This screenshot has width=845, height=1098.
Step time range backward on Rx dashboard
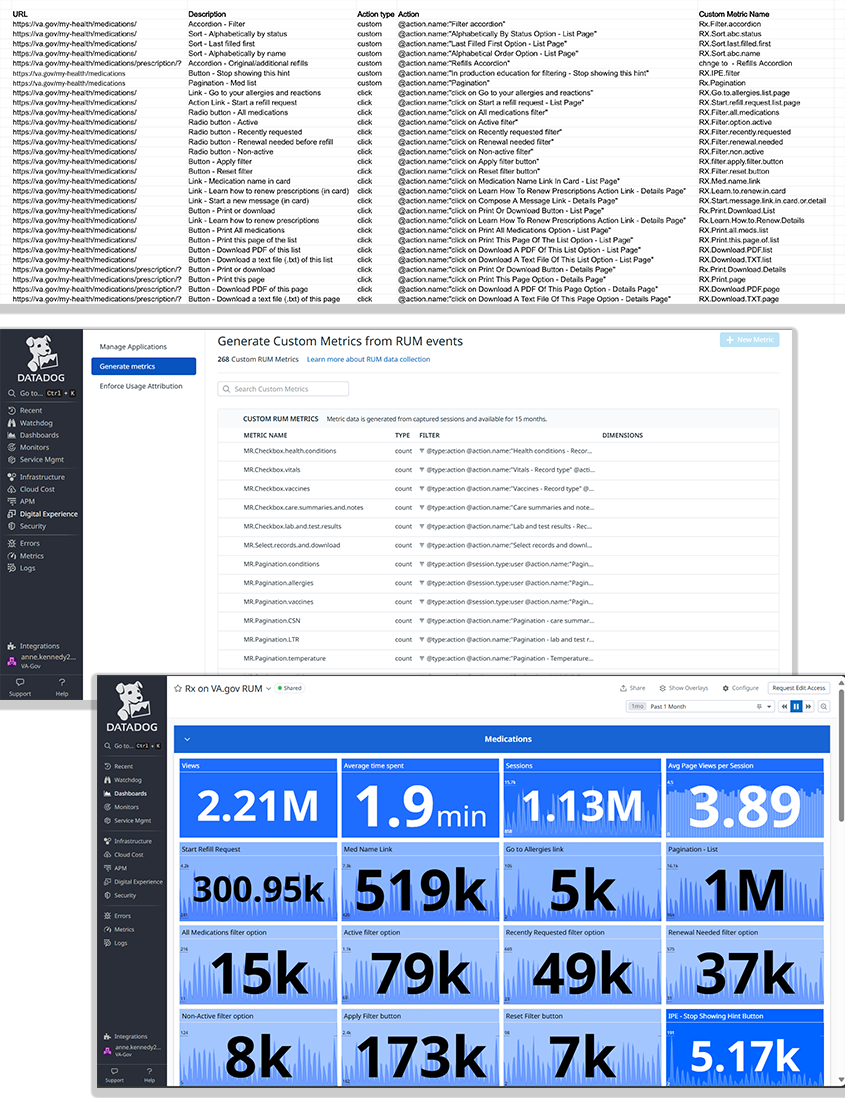(784, 707)
